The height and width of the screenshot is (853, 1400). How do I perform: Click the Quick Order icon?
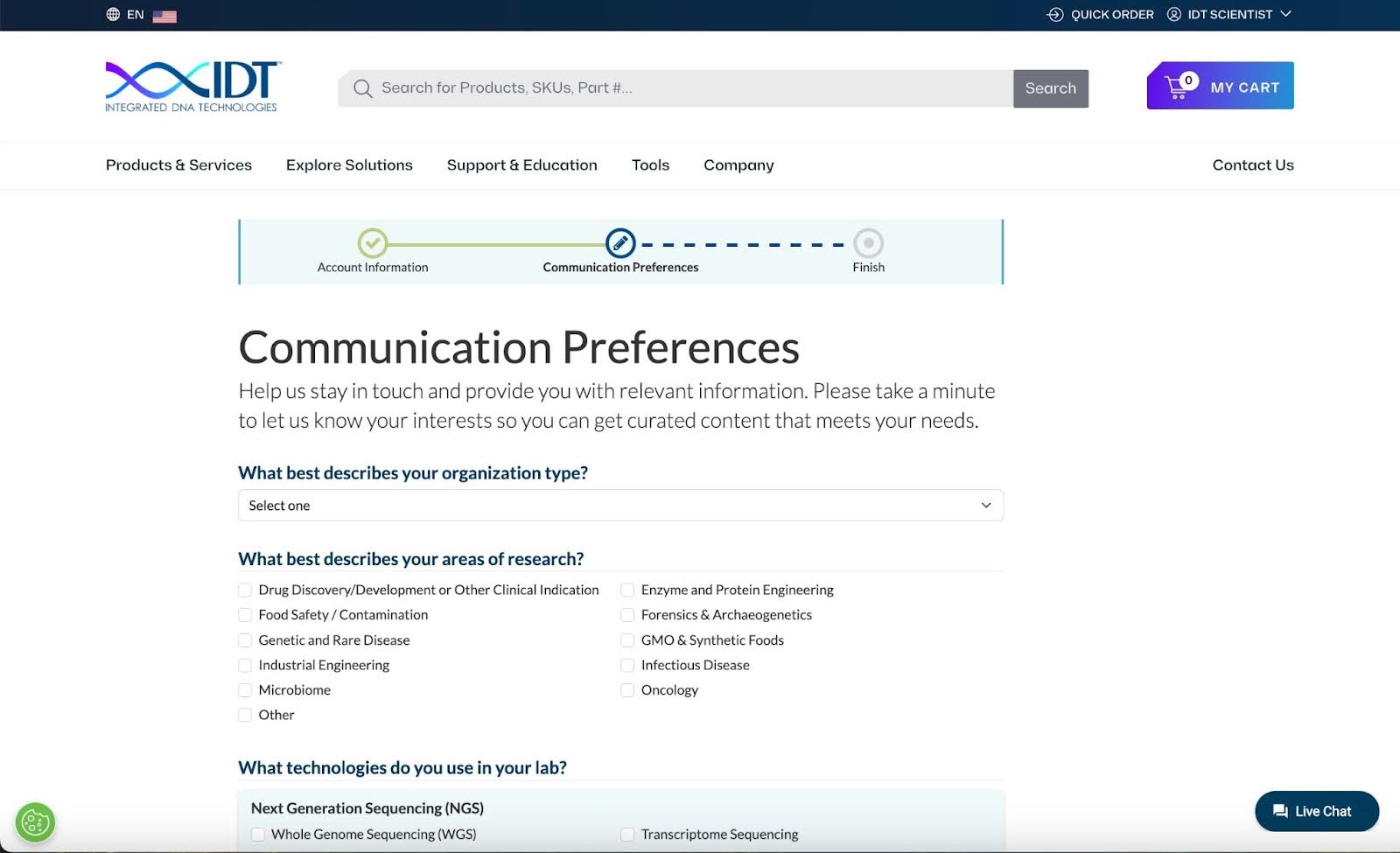(1055, 14)
